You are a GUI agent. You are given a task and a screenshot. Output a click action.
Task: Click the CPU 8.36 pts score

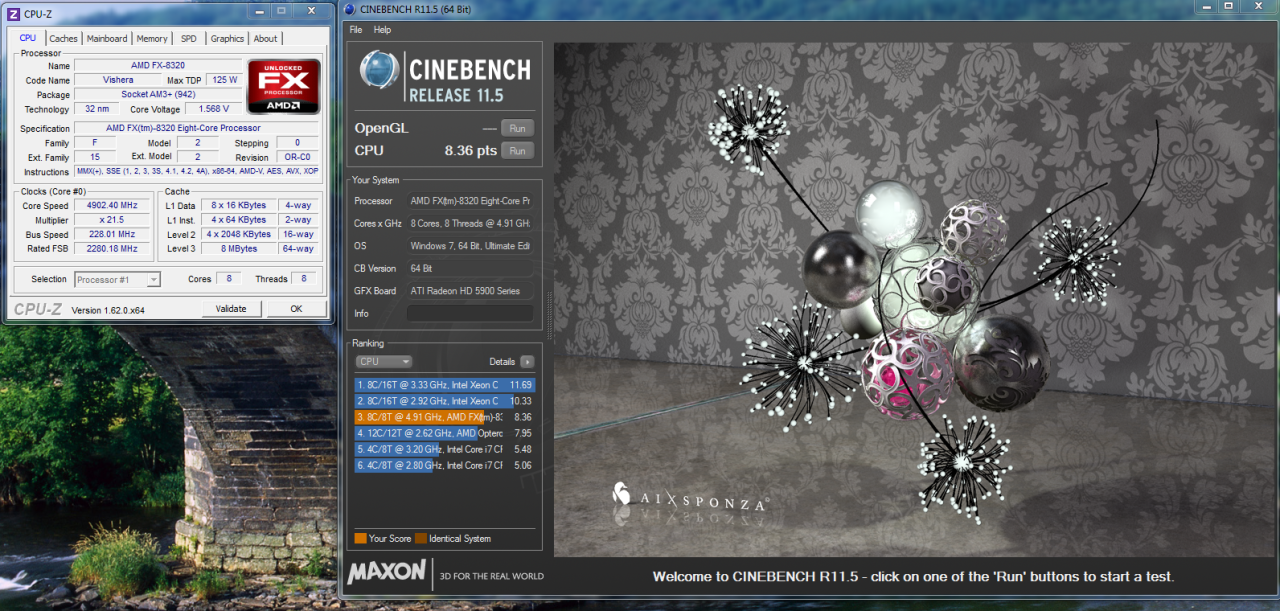tap(471, 151)
